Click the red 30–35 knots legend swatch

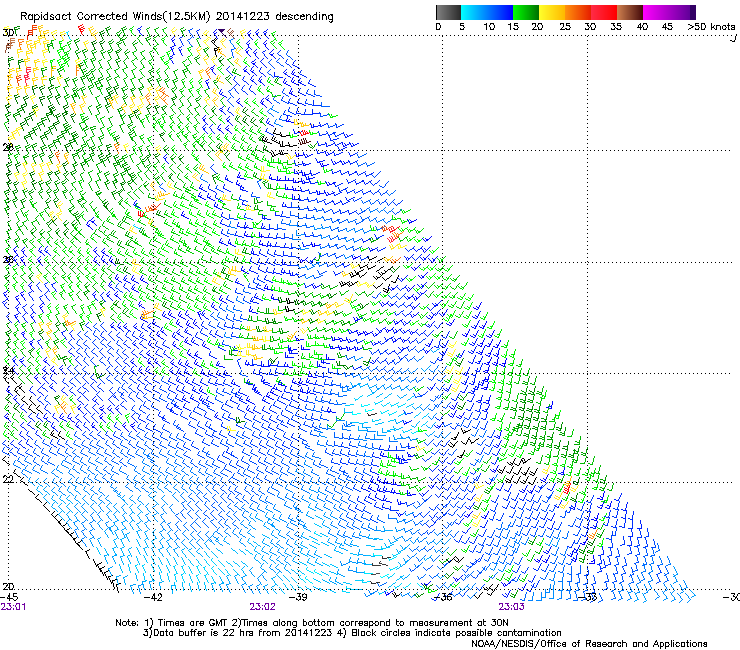point(604,12)
